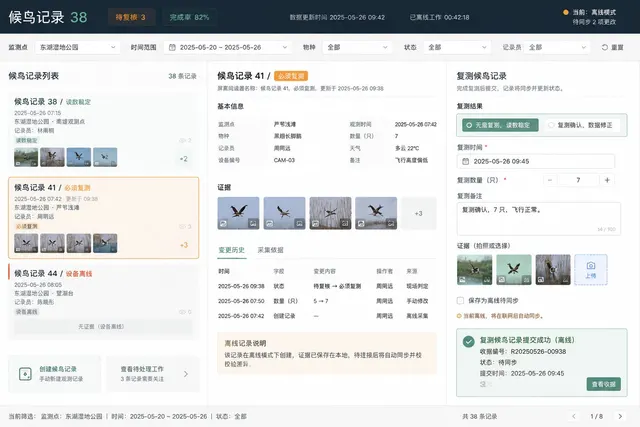Select the 候鸟记录 44 设备离线 card title
This screenshot has height=427, width=640.
[53, 273]
